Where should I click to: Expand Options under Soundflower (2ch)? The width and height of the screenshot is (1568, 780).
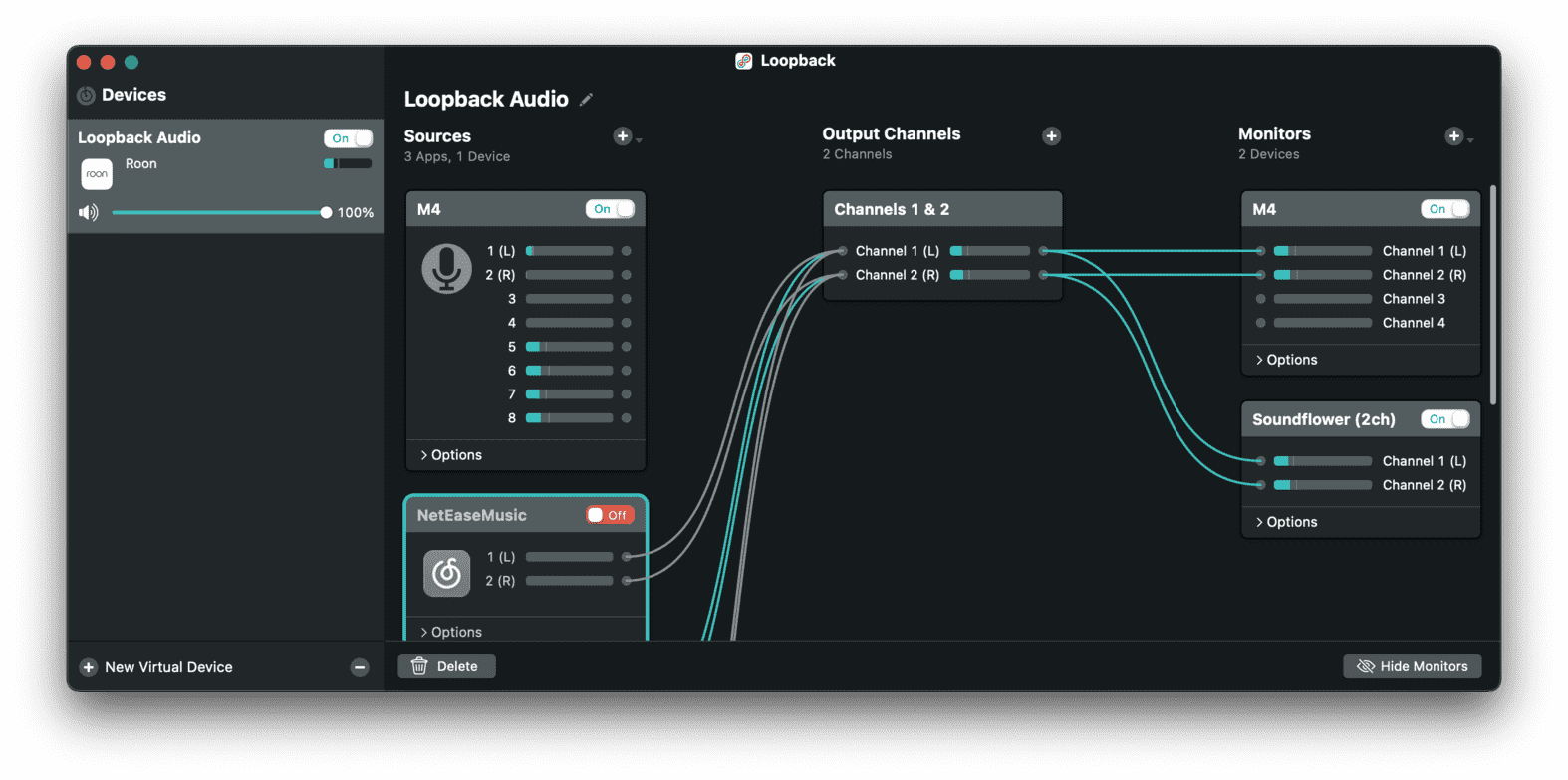[x=1286, y=522]
